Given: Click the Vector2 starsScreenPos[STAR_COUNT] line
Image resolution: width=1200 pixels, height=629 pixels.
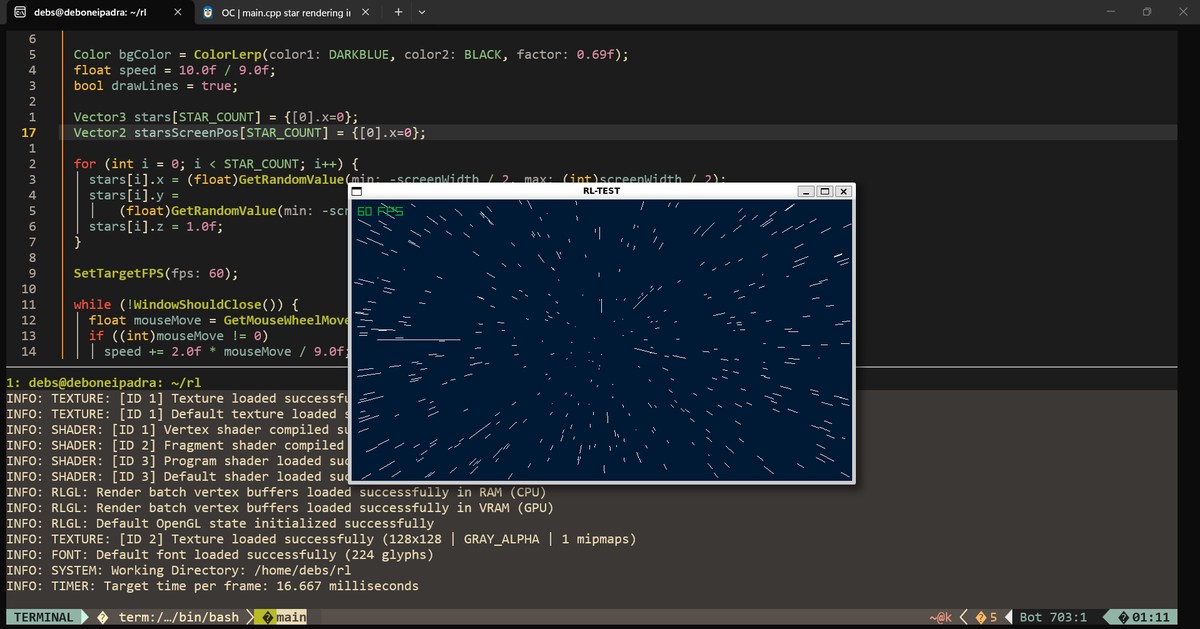Looking at the screenshot, I should coord(250,132).
